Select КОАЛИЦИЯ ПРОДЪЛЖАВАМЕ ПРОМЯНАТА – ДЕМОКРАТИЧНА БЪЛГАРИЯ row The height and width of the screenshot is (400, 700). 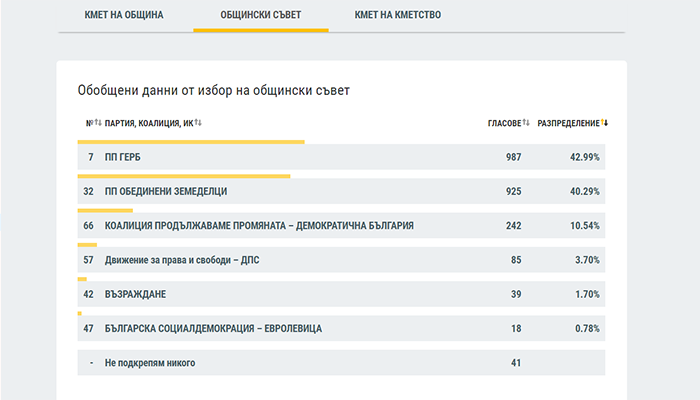pos(341,225)
